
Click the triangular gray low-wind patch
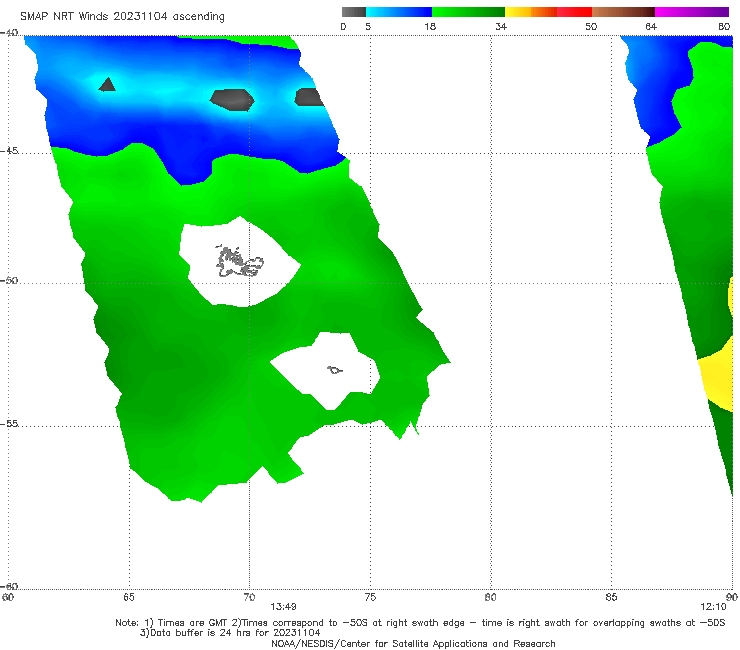point(107,84)
